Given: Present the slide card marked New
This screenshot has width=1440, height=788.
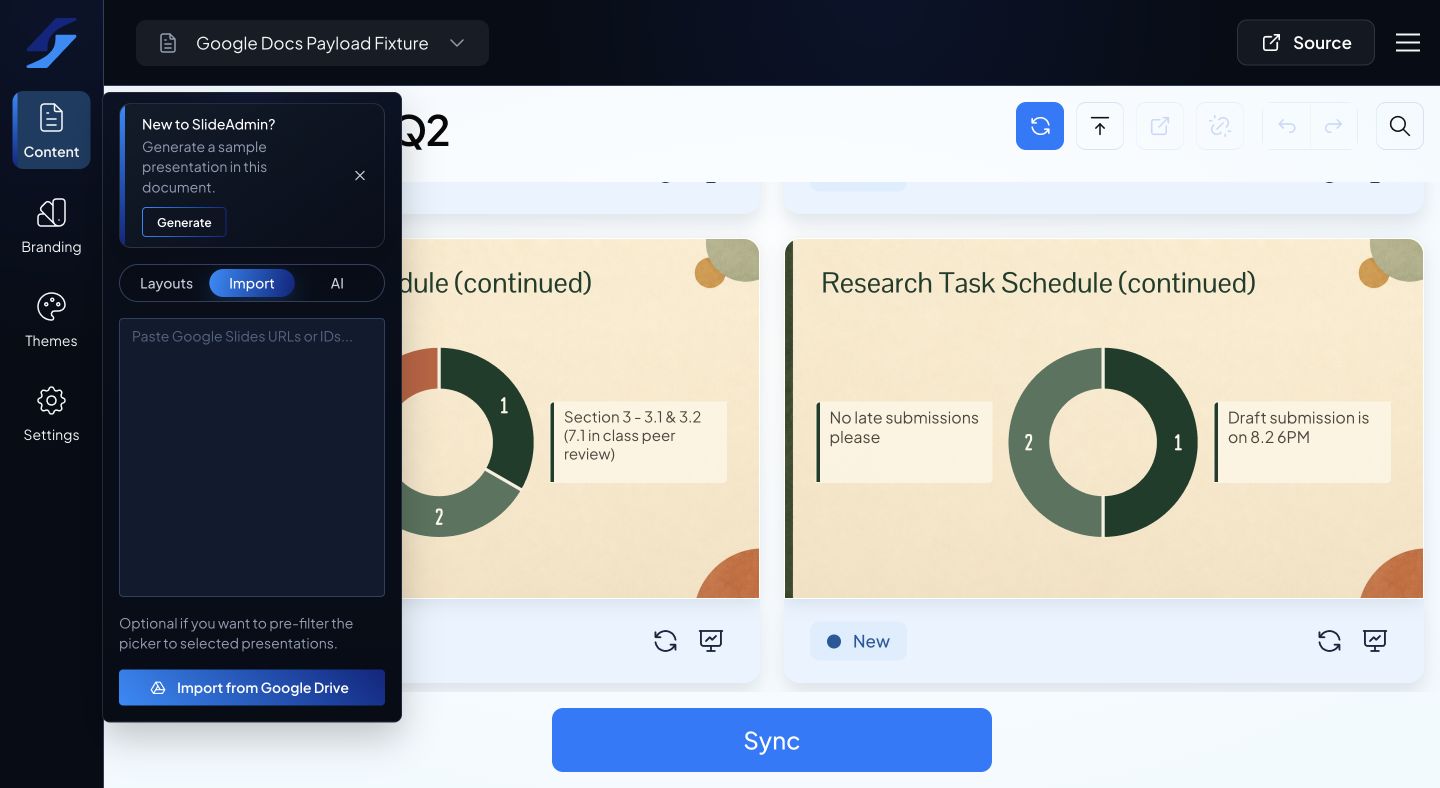Looking at the screenshot, I should point(1375,641).
